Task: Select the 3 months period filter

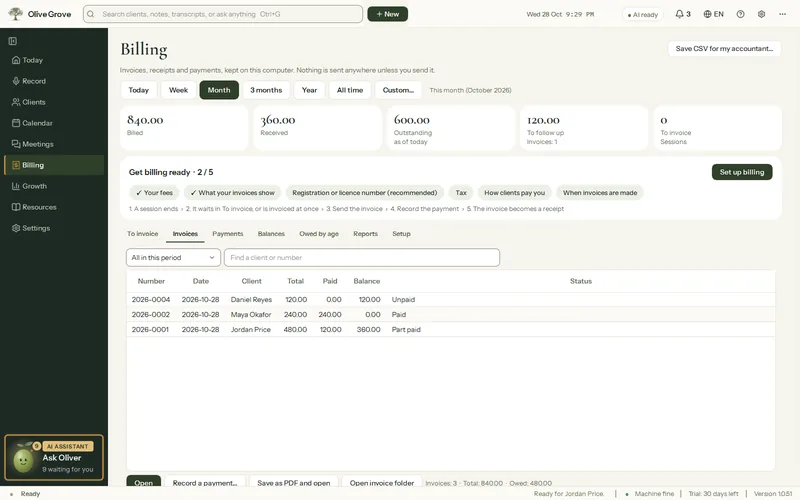Action: click(266, 90)
